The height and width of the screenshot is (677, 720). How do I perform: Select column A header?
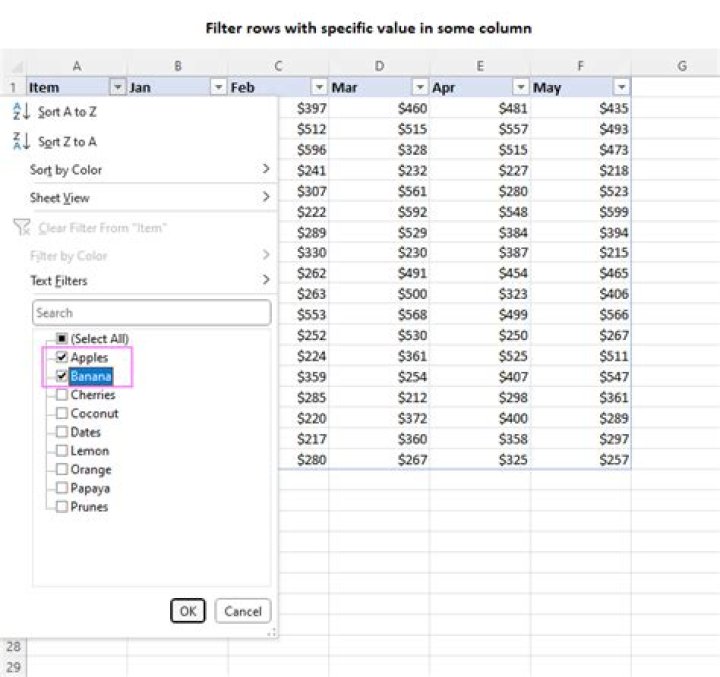77,66
